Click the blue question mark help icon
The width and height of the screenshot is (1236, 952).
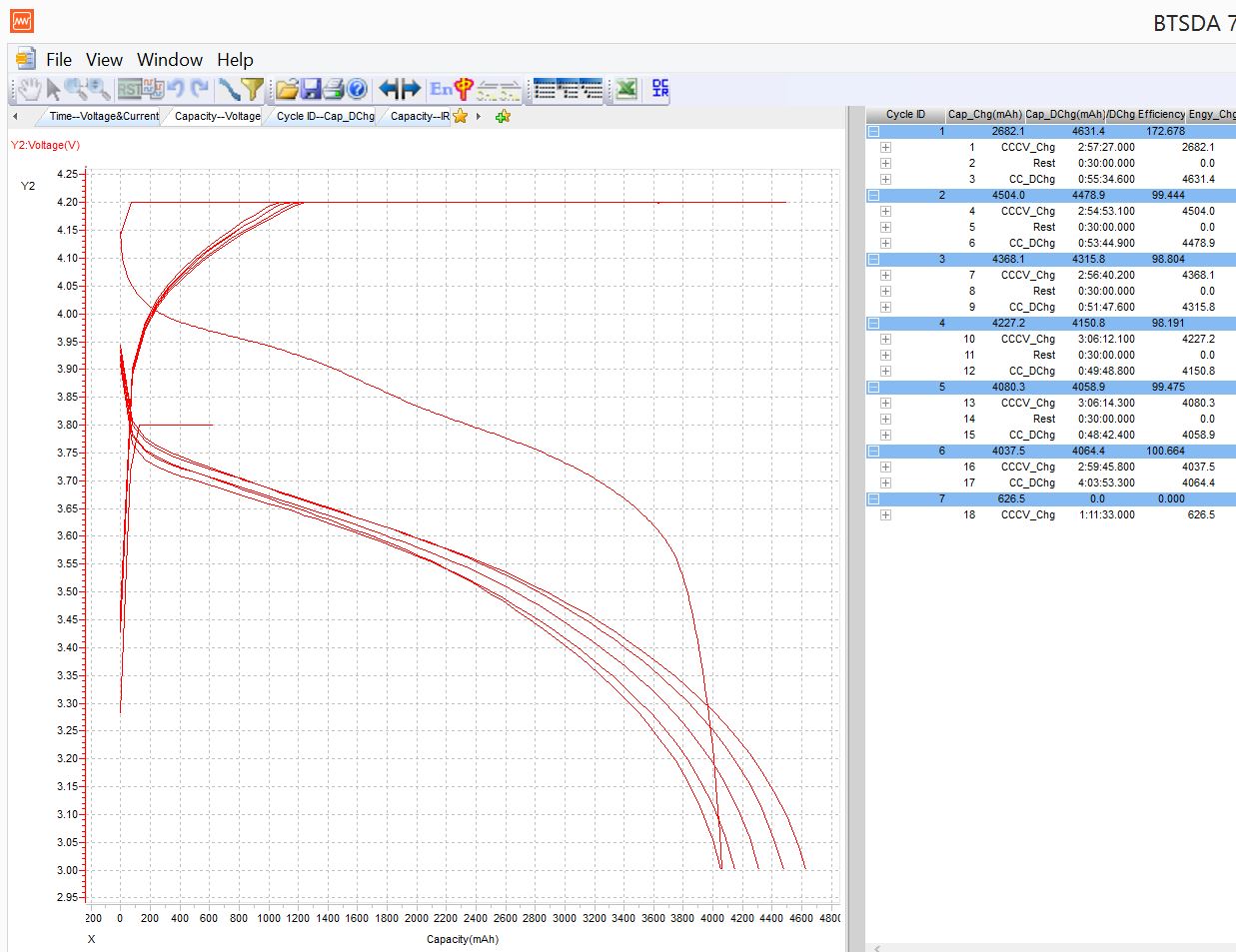(358, 89)
